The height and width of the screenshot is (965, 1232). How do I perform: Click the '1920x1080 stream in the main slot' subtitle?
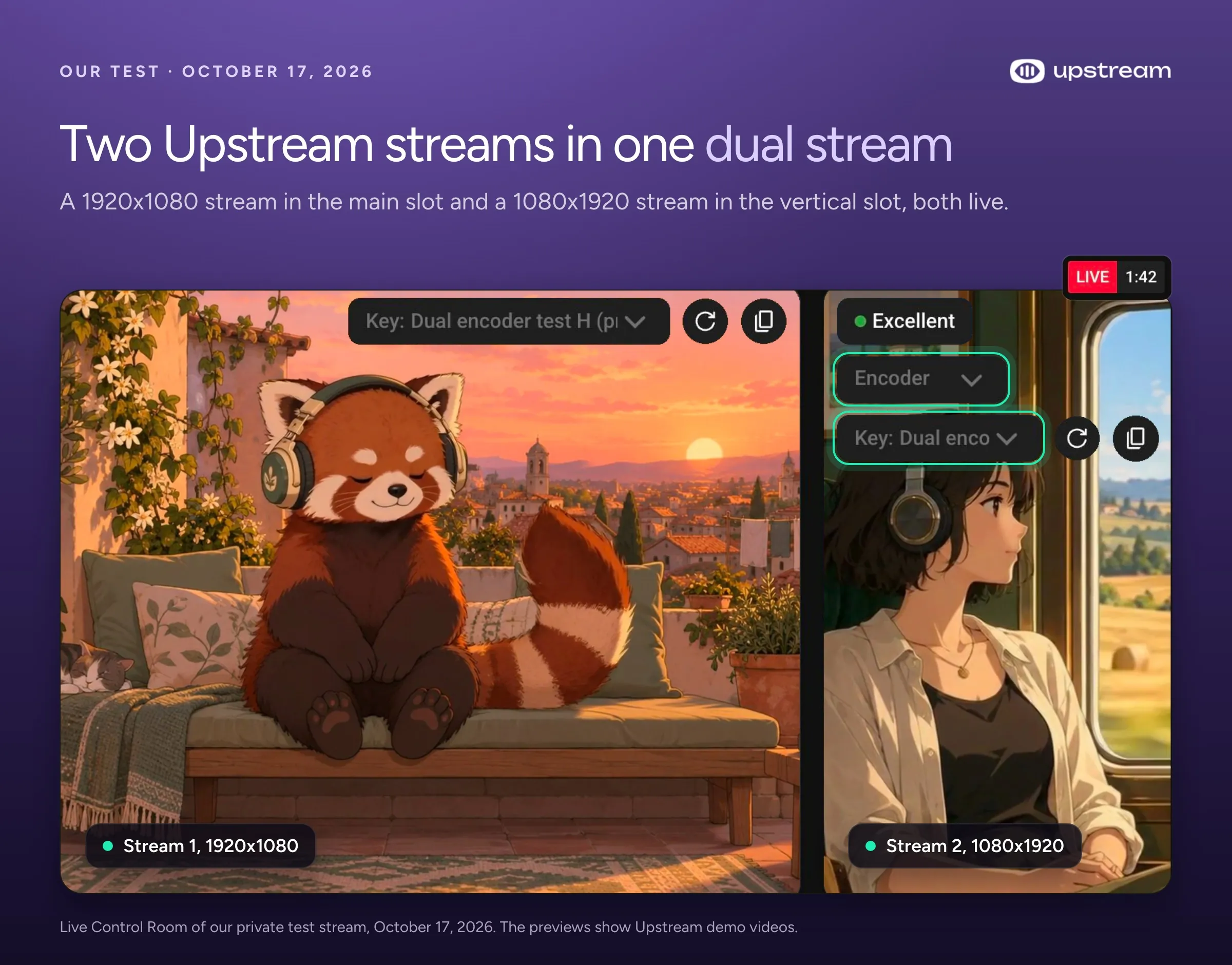click(x=534, y=202)
